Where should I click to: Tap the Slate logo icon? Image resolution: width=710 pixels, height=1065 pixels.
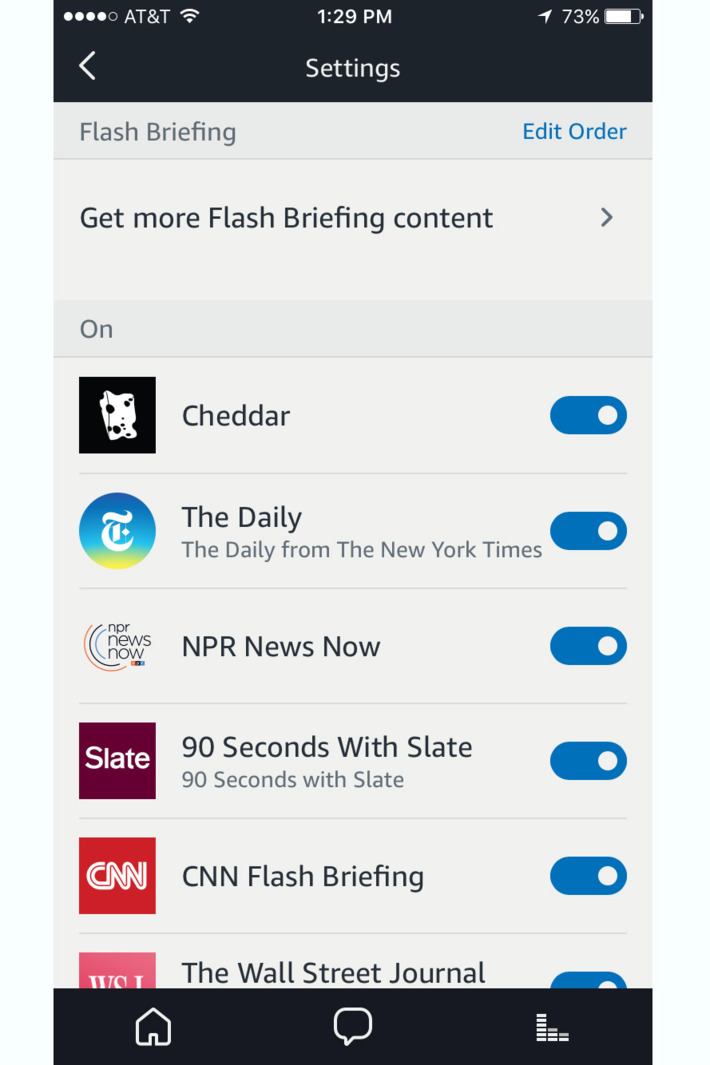(x=117, y=760)
